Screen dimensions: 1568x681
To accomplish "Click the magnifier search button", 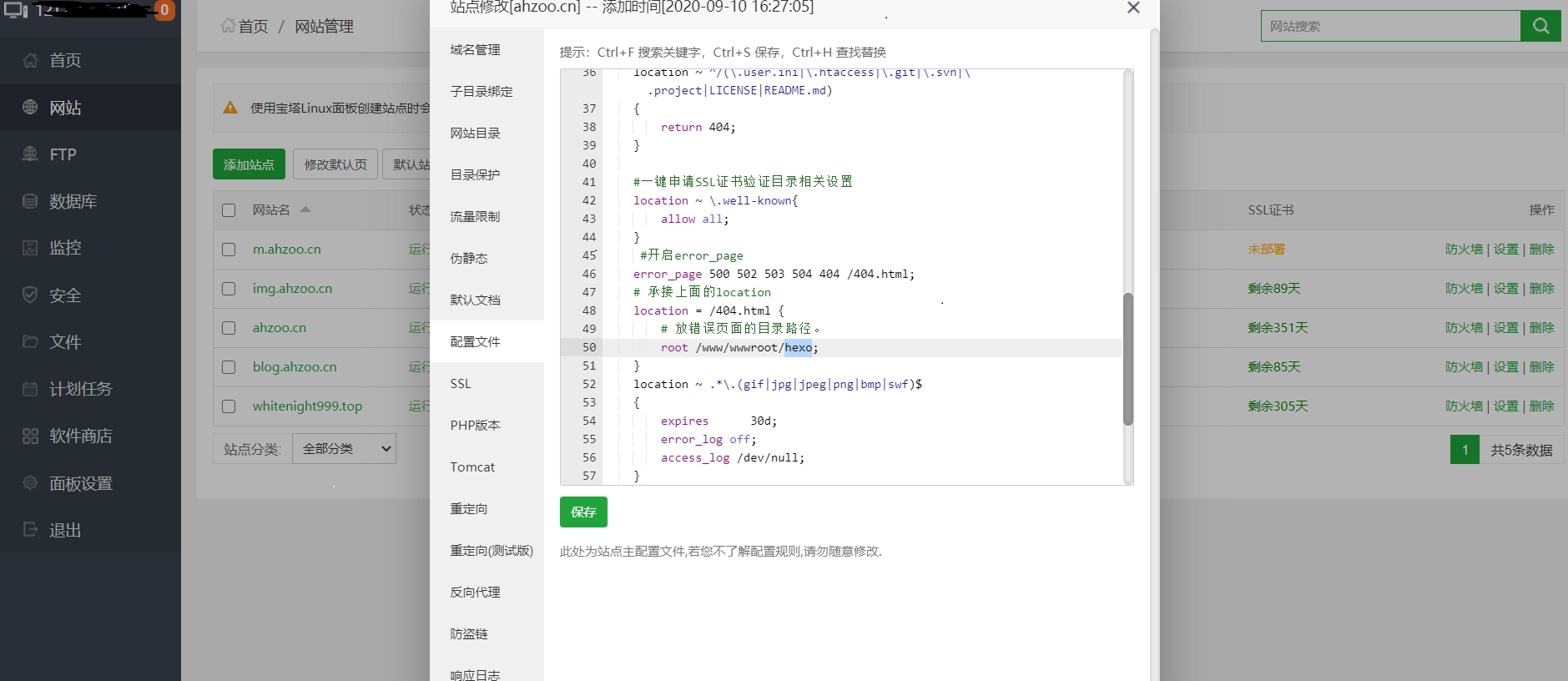I will (x=1540, y=26).
